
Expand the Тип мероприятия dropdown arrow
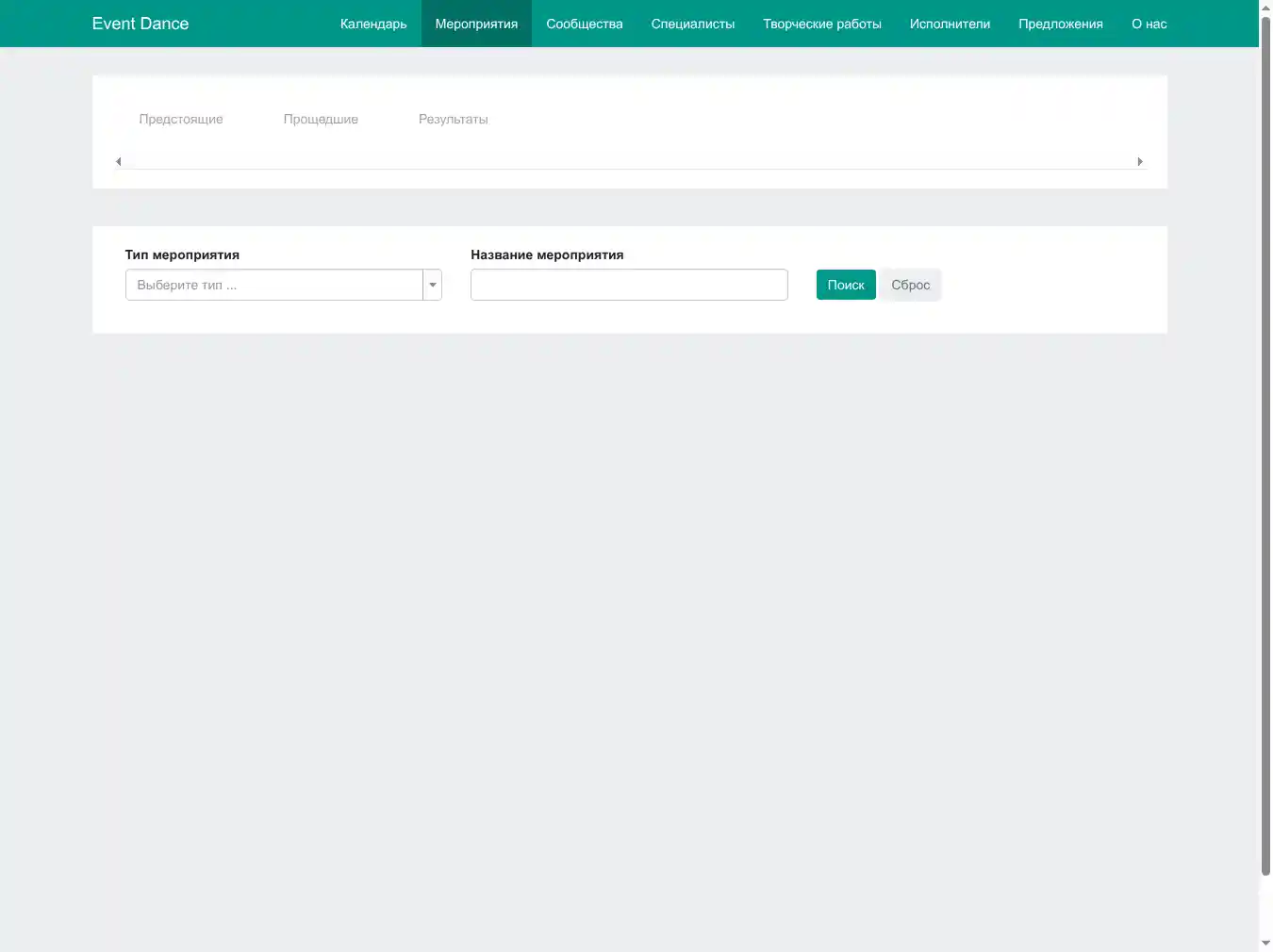(x=433, y=285)
